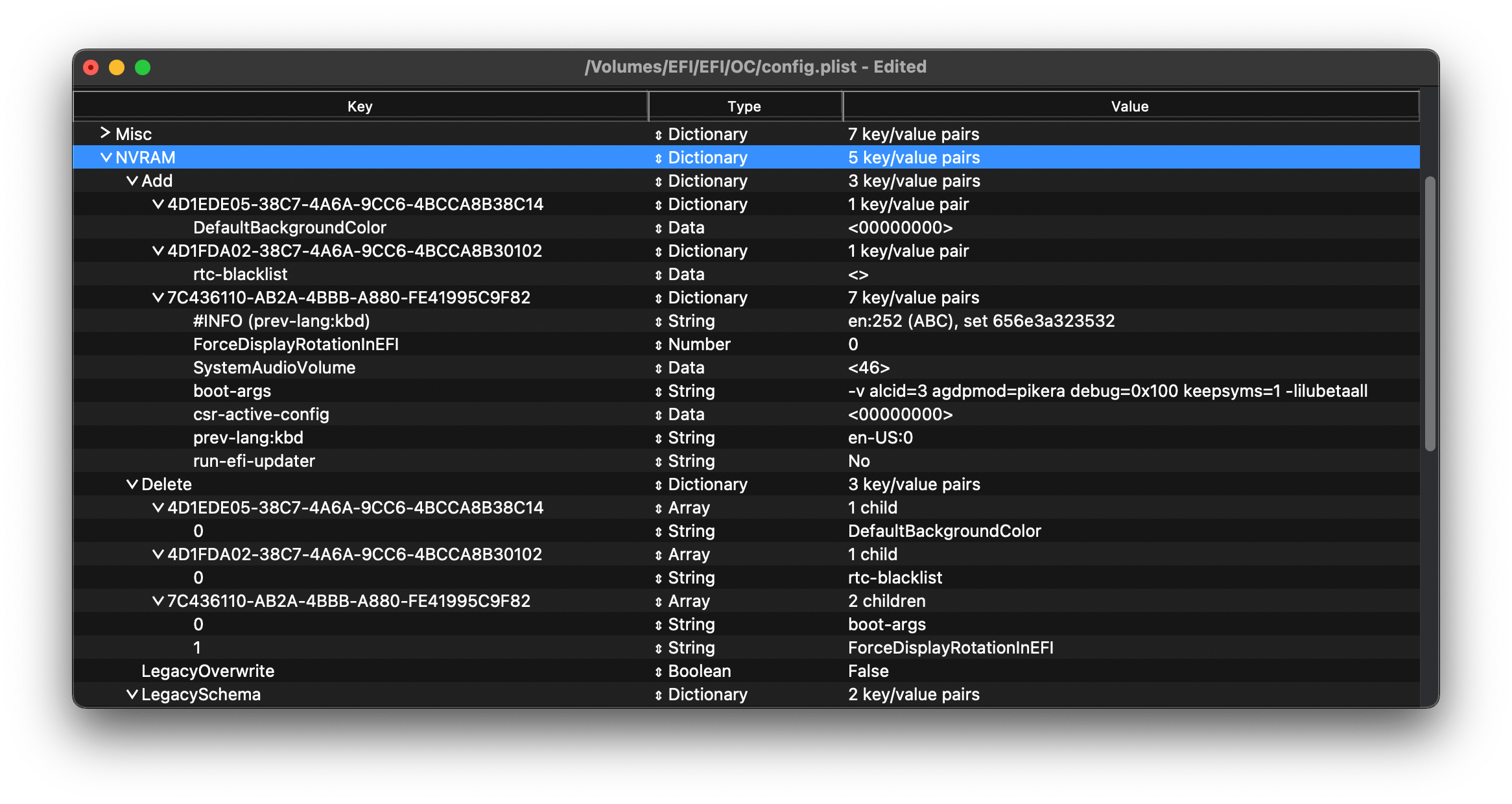Viewport: 1512px width, 804px height.
Task: Click the Value column header
Action: tap(1129, 106)
